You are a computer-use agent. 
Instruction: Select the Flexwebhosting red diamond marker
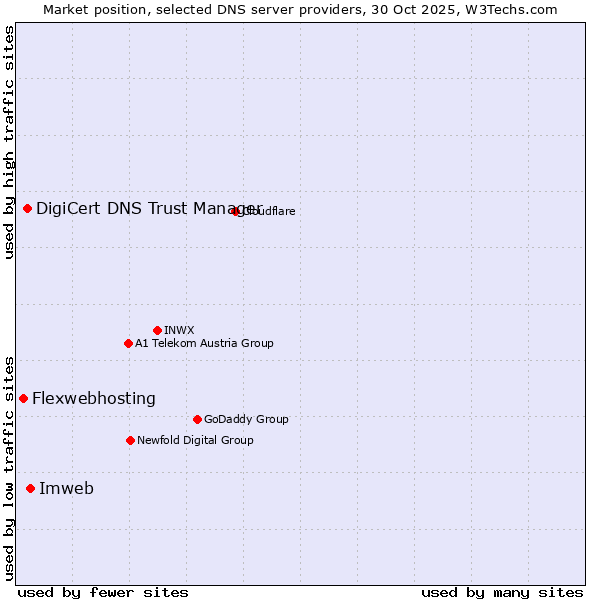[24, 398]
